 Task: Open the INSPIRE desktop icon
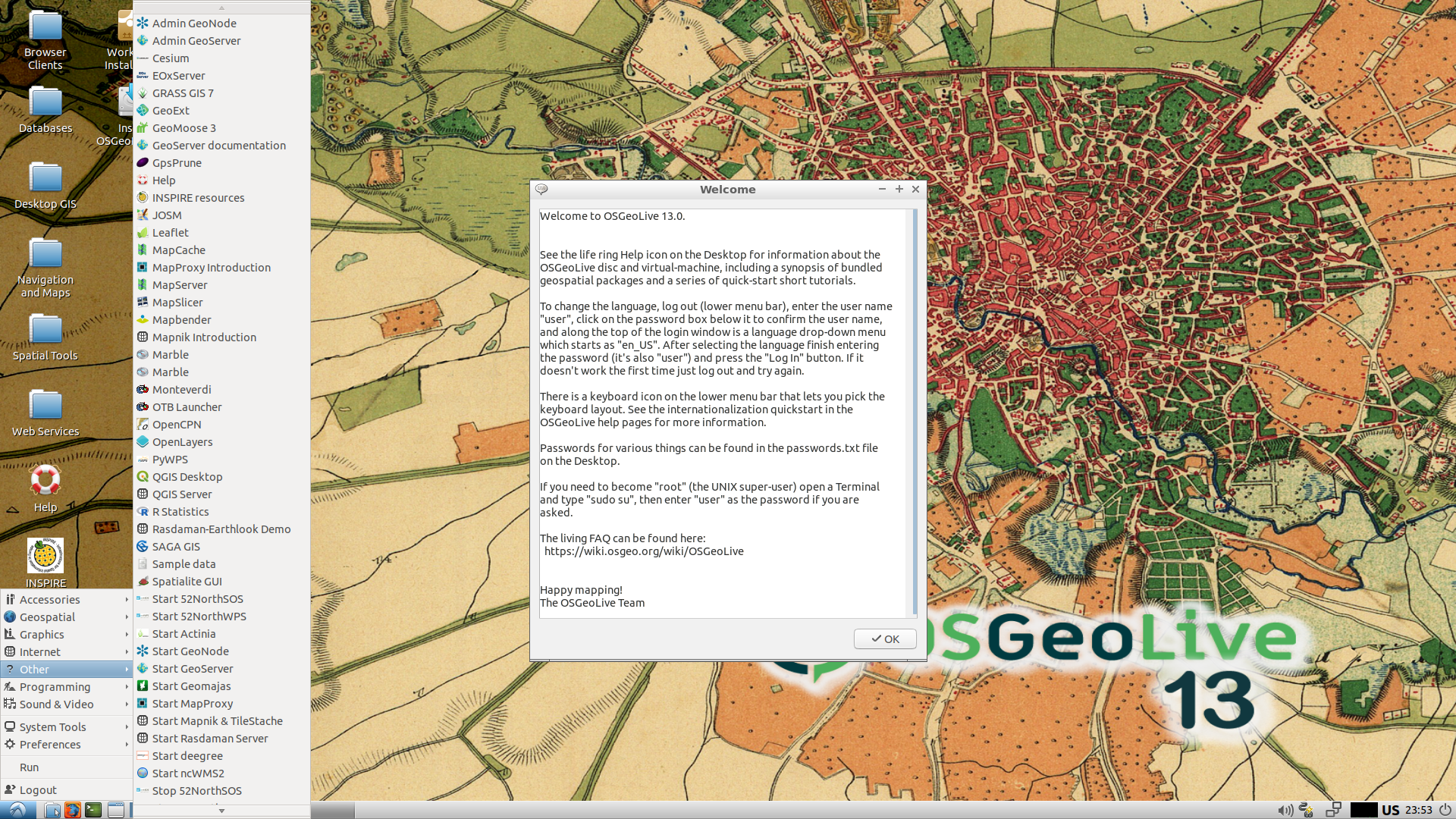click(x=45, y=563)
